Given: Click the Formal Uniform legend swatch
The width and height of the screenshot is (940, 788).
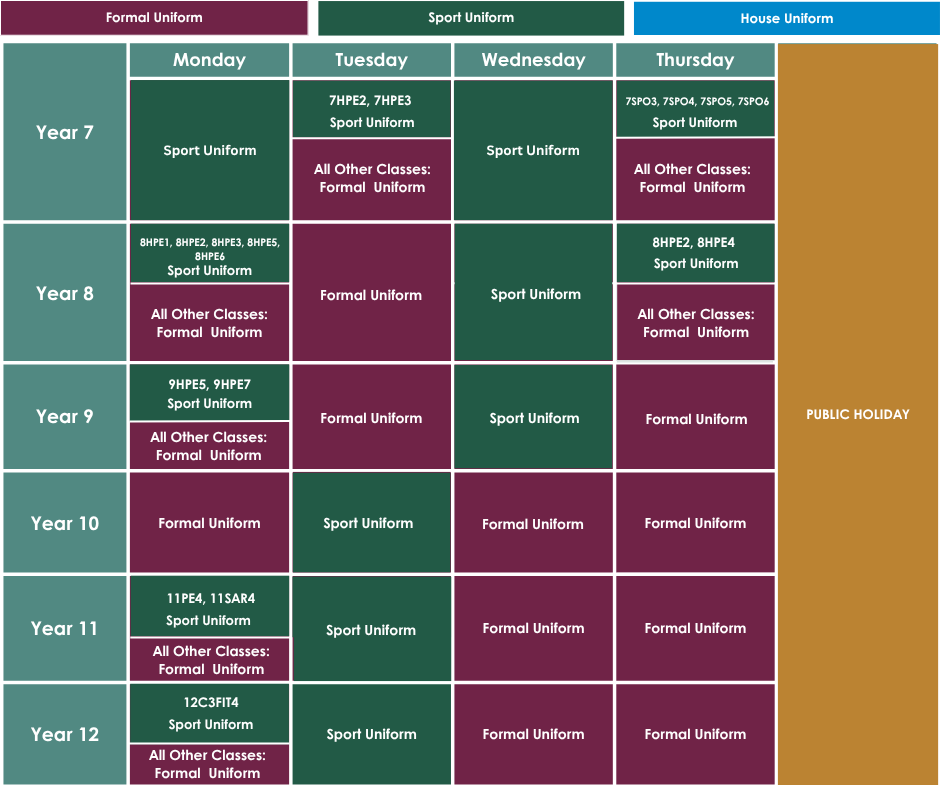Looking at the screenshot, I should pos(154,18).
